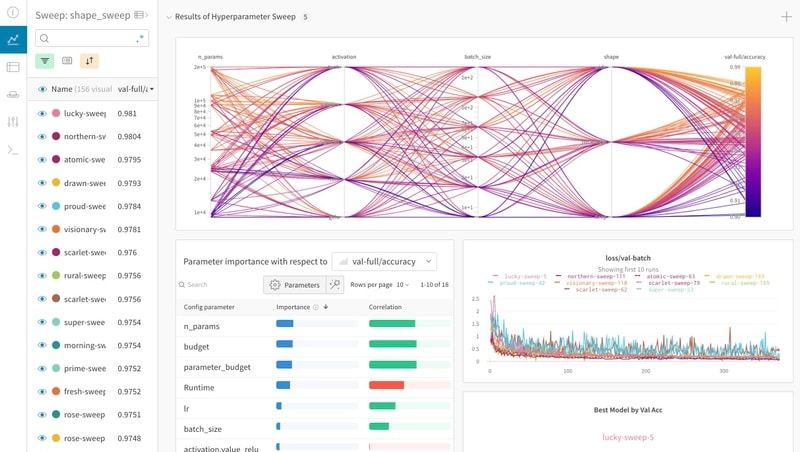Click the Parameters button
The height and width of the screenshot is (452, 800).
point(295,285)
